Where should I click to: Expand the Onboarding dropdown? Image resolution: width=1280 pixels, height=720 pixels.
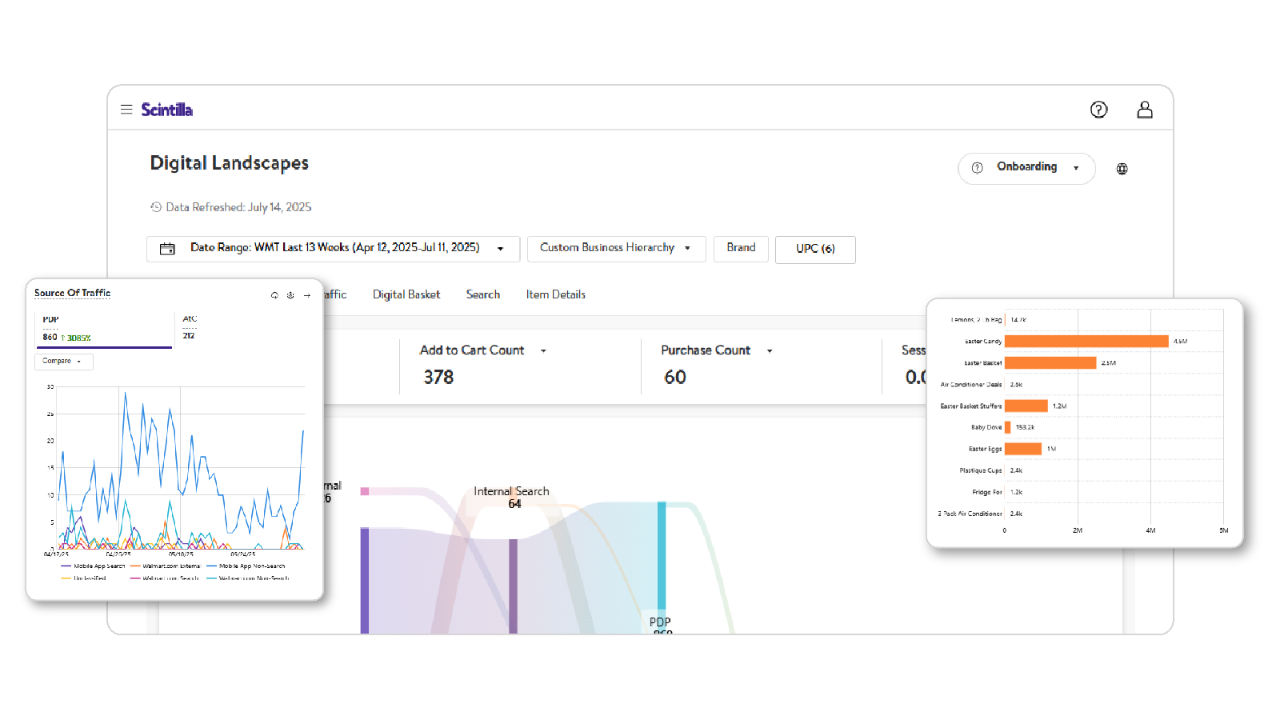[x=1026, y=168]
